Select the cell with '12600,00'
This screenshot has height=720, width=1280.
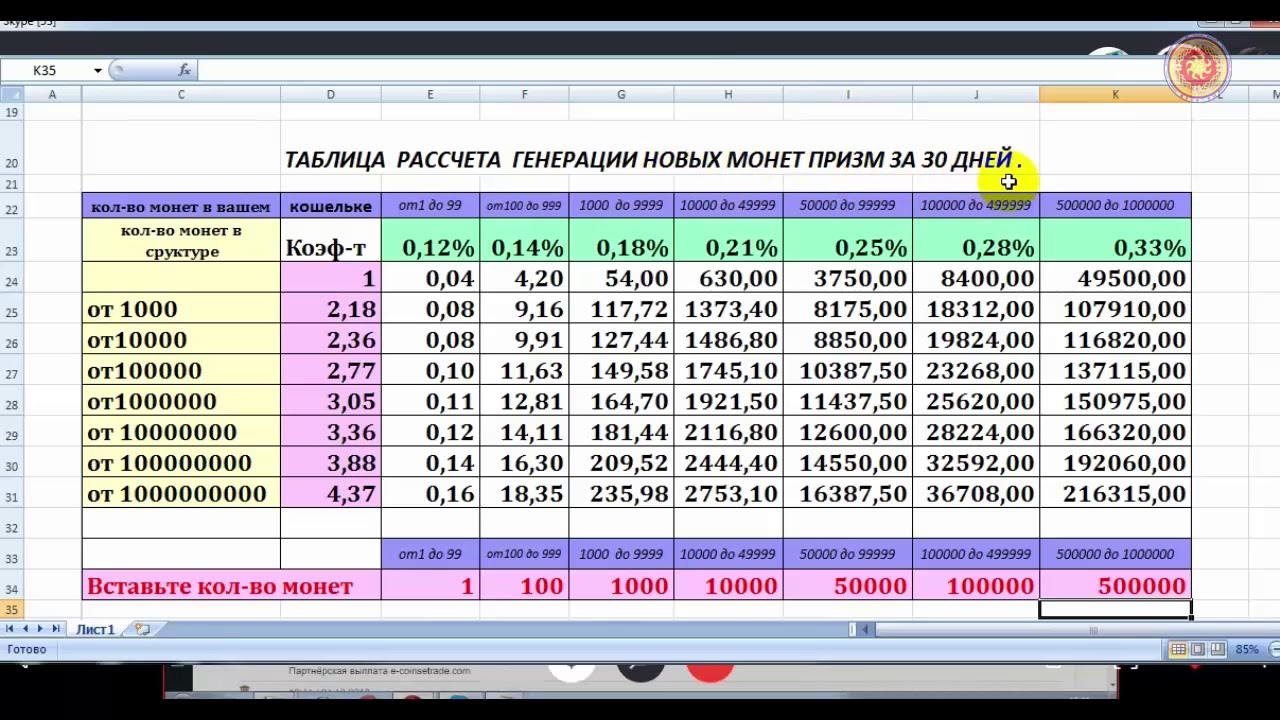click(848, 432)
